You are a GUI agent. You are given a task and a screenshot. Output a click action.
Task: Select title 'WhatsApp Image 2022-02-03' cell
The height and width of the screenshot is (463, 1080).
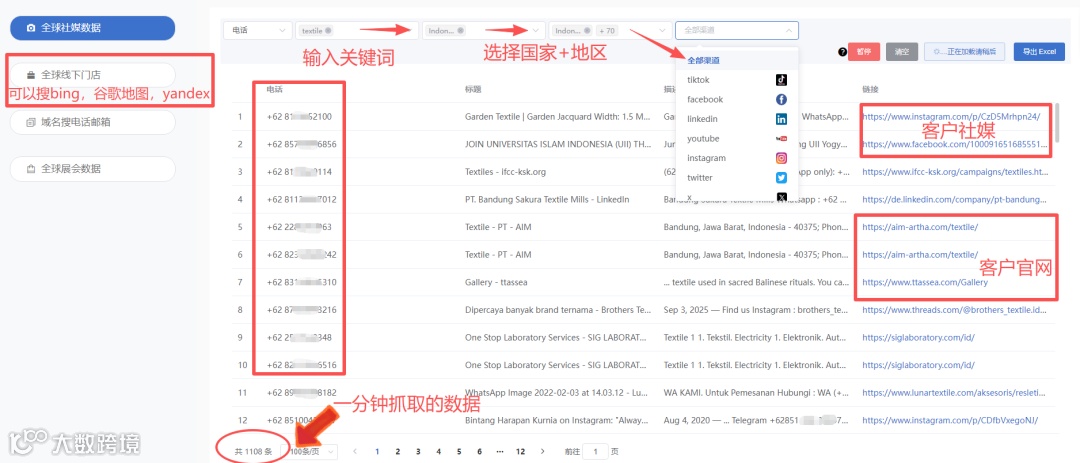tap(557, 393)
